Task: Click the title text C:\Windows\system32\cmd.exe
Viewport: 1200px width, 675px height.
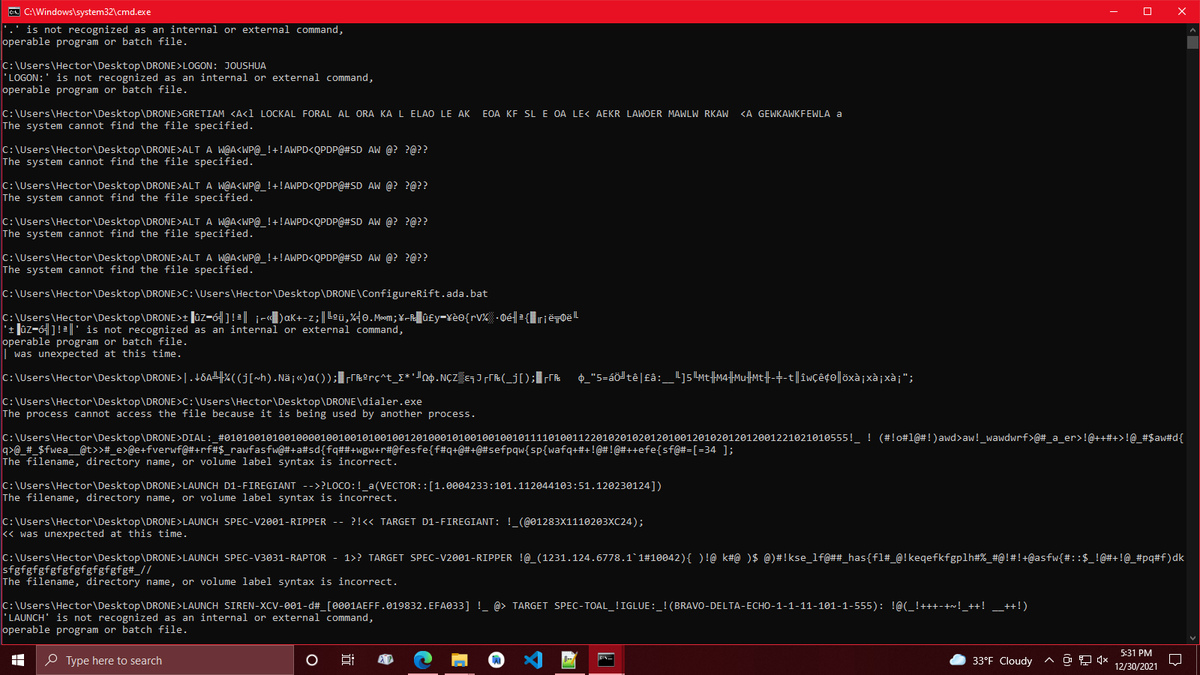Action: (x=87, y=10)
